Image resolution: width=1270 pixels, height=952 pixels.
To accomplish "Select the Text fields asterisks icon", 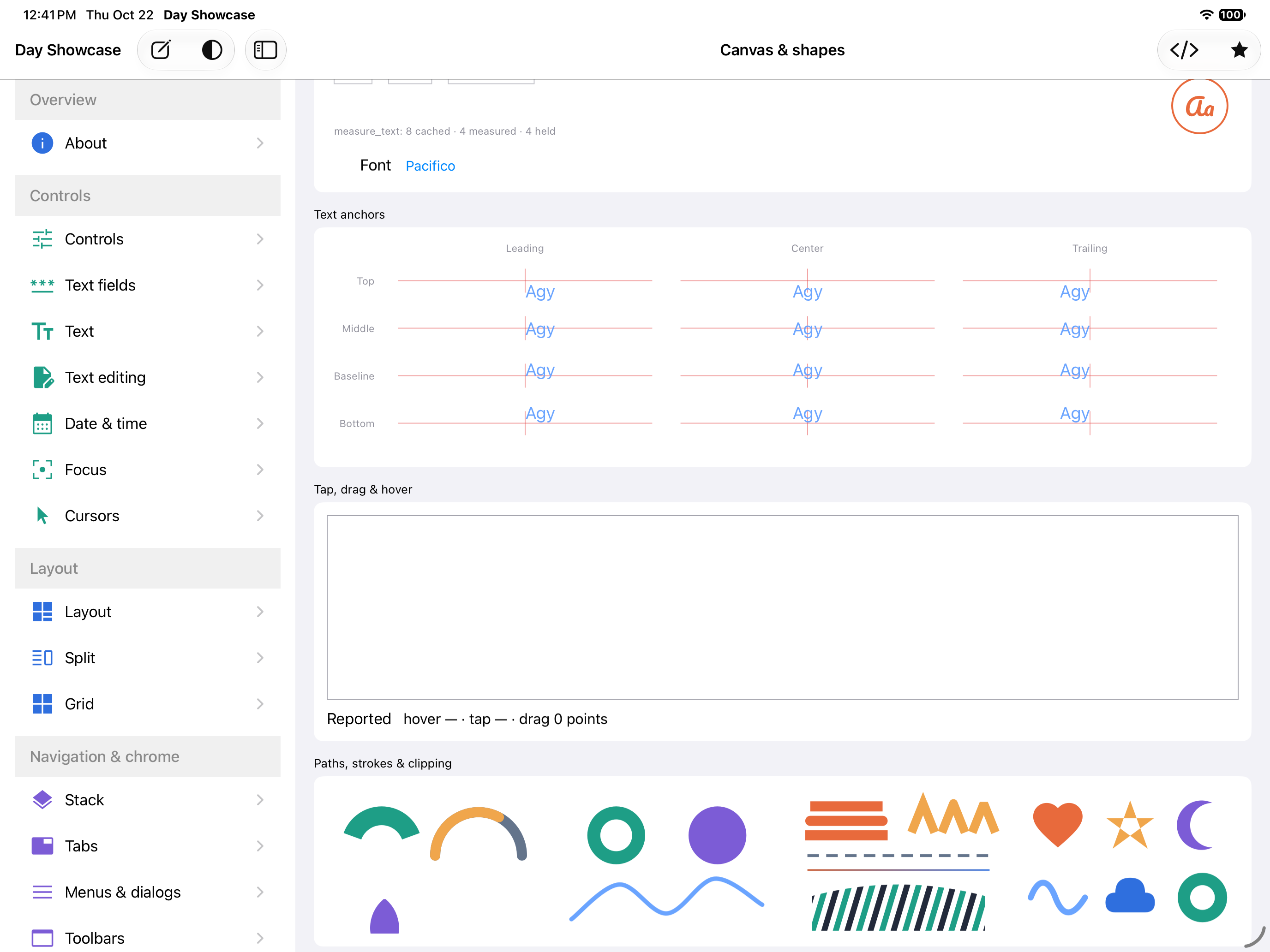I will pyautogui.click(x=42, y=285).
